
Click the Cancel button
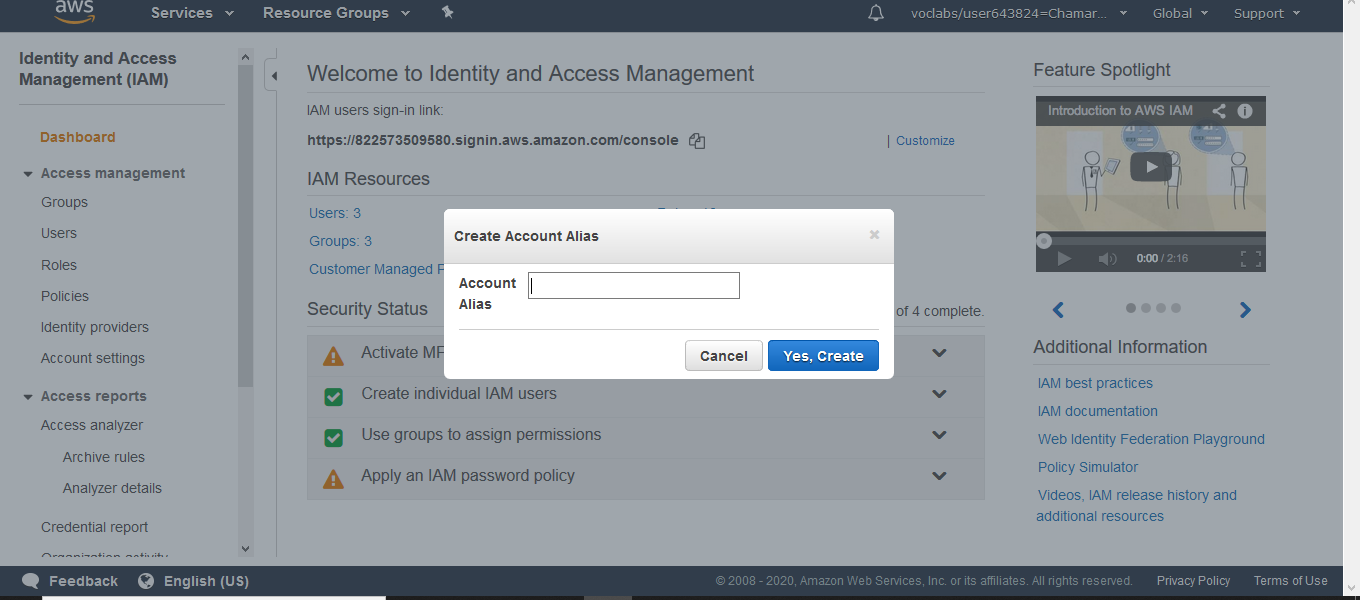click(x=724, y=356)
